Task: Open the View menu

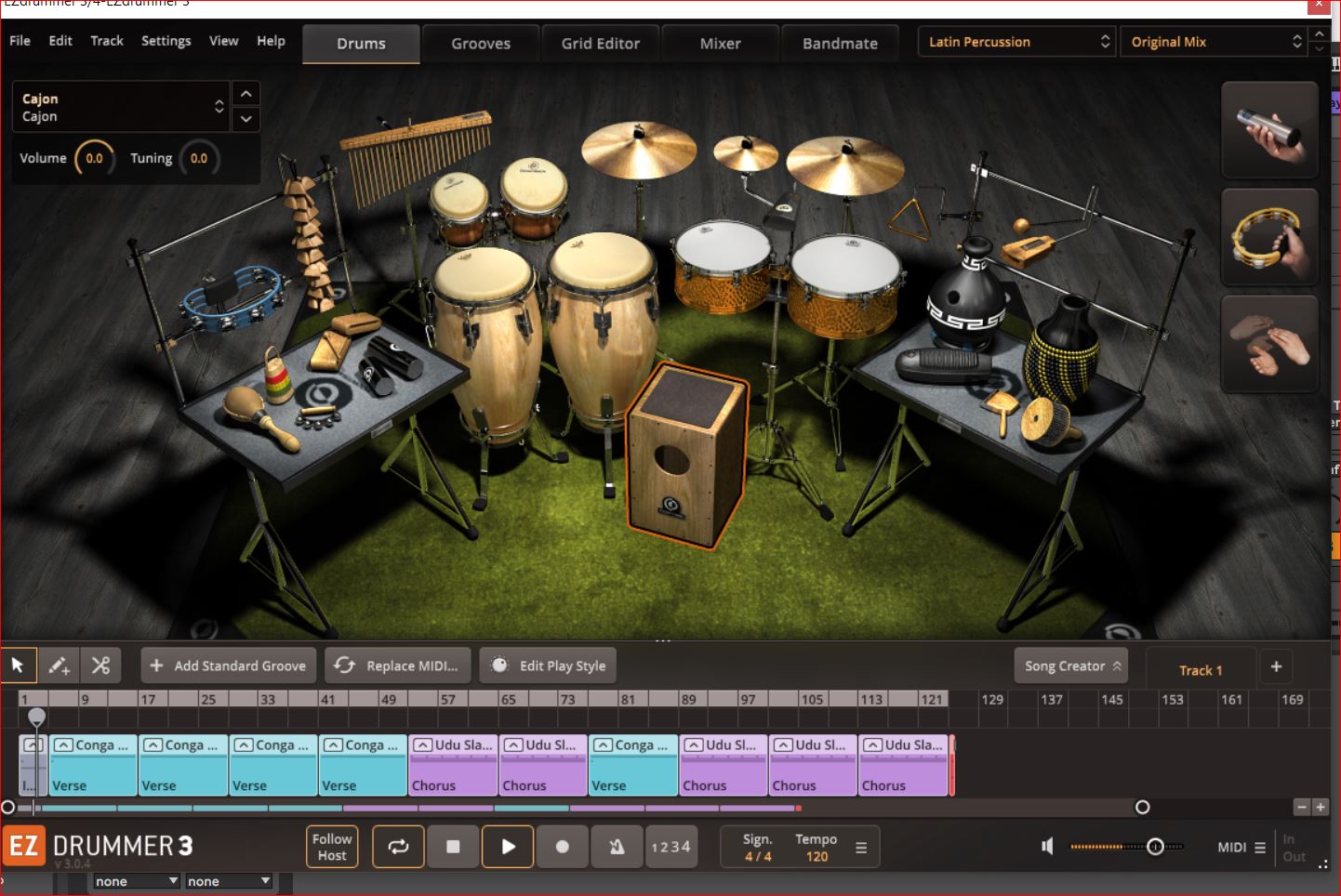Action: click(x=223, y=41)
